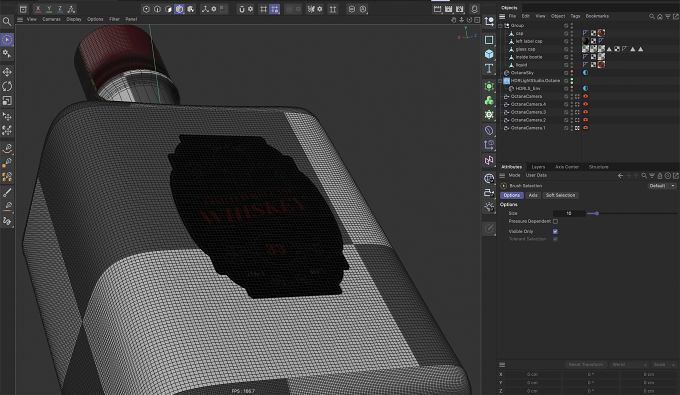Uncheck the Visible Only checkbox
Image resolution: width=680 pixels, height=395 pixels.
tap(555, 232)
